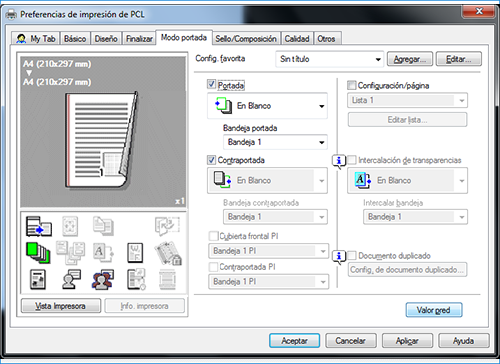
Task: Open the Sello/Composición tab
Action: click(246, 39)
